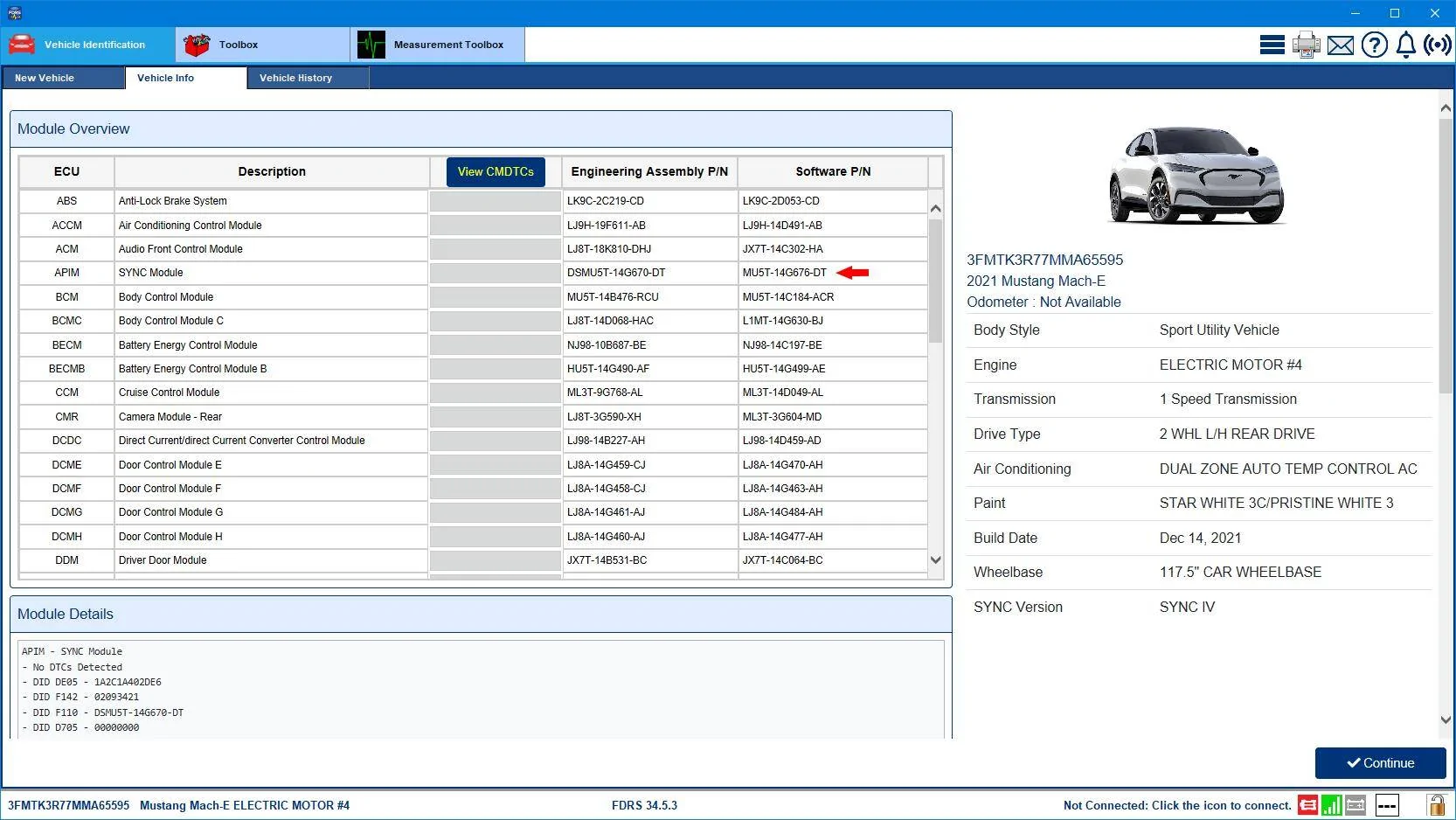Select the DCMG ECU cell
This screenshot has width=1456, height=820.
66,512
